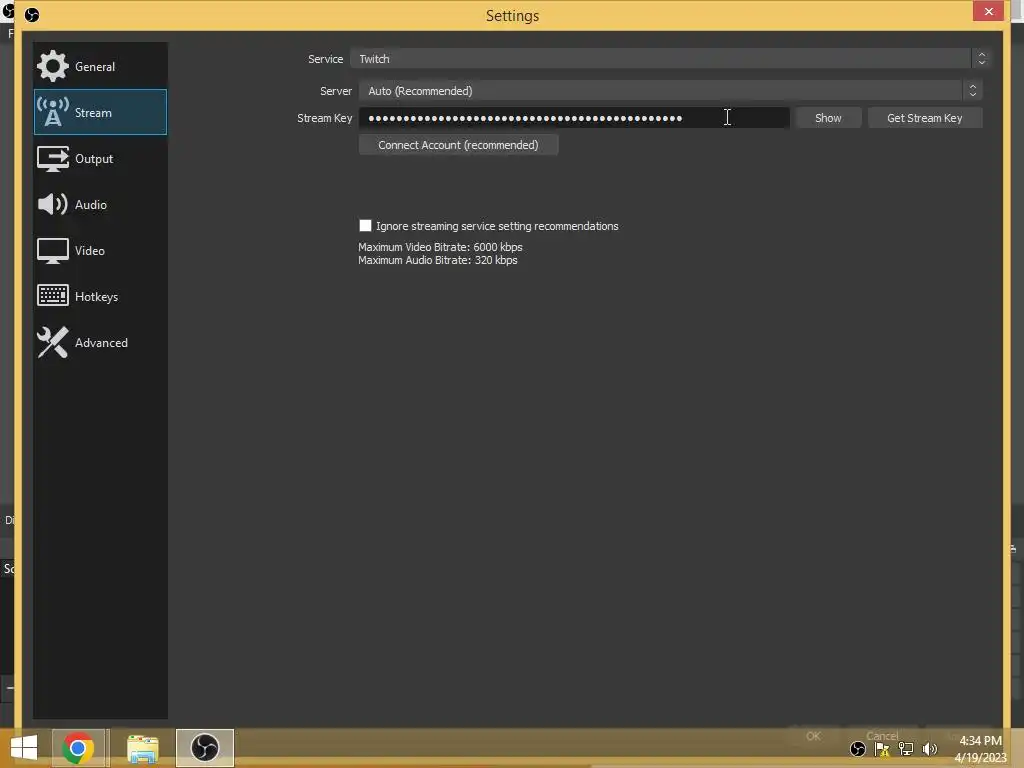Open the Hotkeys keyboard icon
Viewport: 1024px width, 768px height.
tap(52, 296)
